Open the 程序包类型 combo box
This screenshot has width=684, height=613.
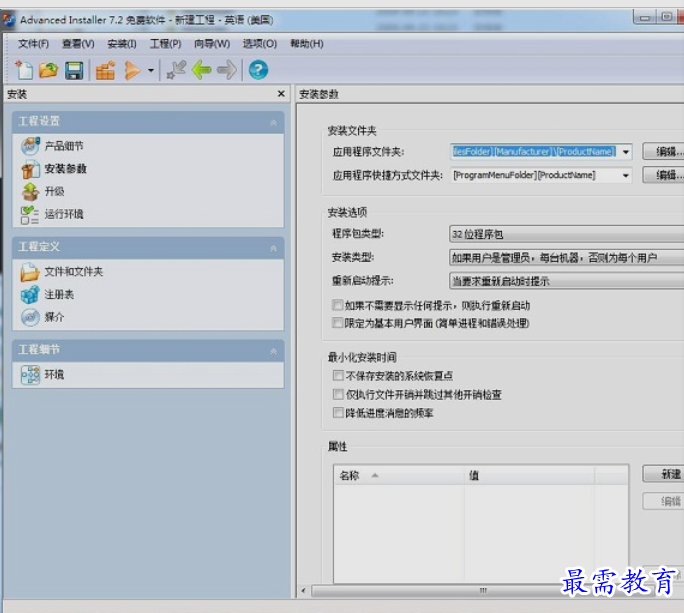[x=566, y=234]
